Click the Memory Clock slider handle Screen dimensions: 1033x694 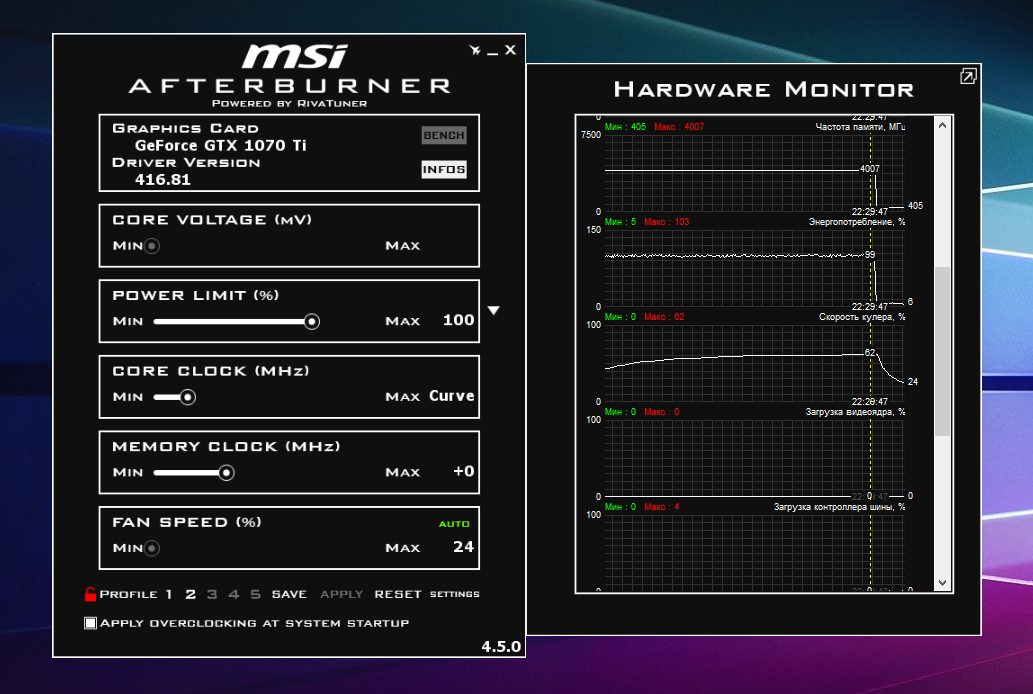coord(226,473)
